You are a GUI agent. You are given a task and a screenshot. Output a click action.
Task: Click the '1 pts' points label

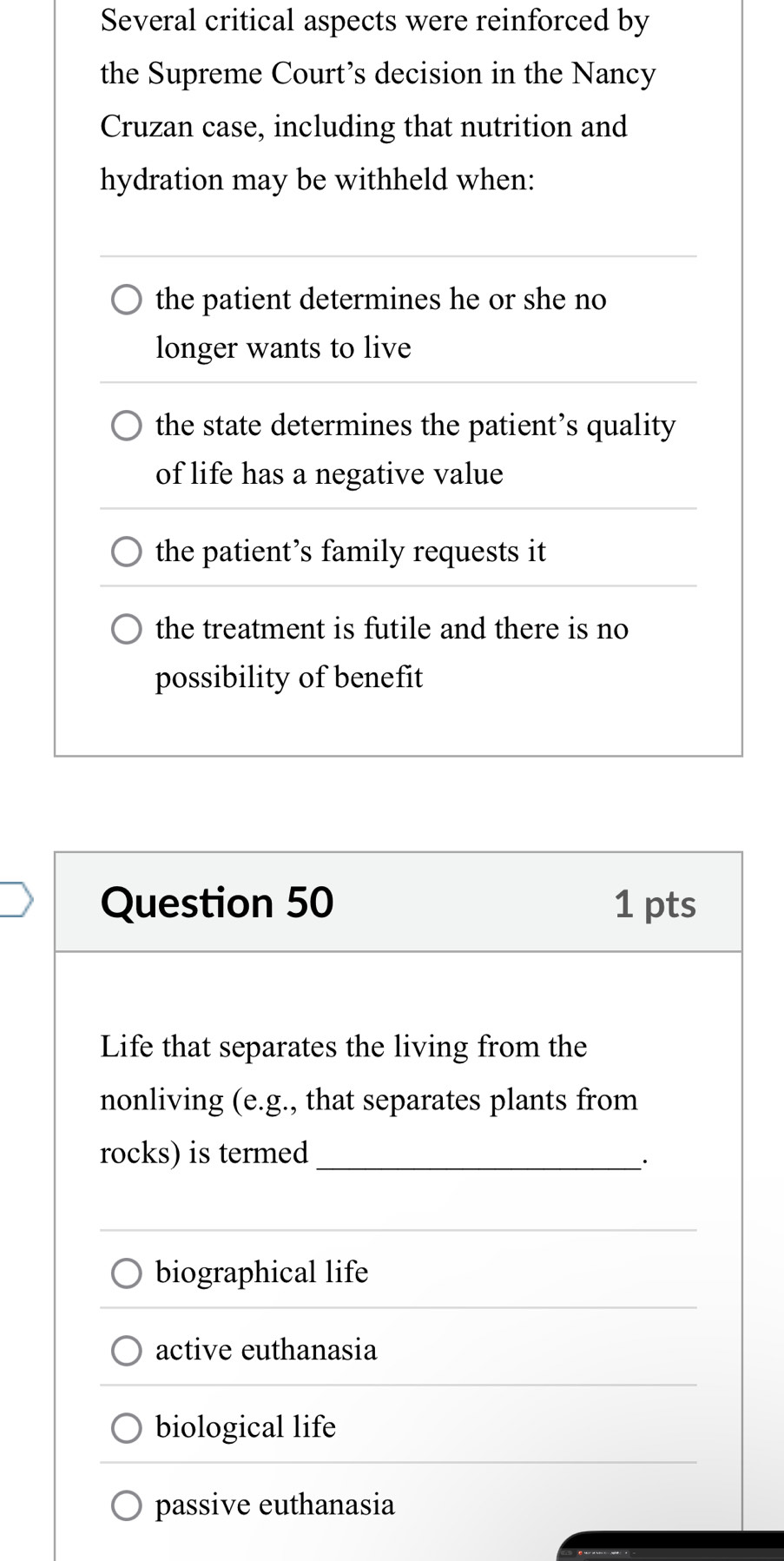(x=655, y=904)
